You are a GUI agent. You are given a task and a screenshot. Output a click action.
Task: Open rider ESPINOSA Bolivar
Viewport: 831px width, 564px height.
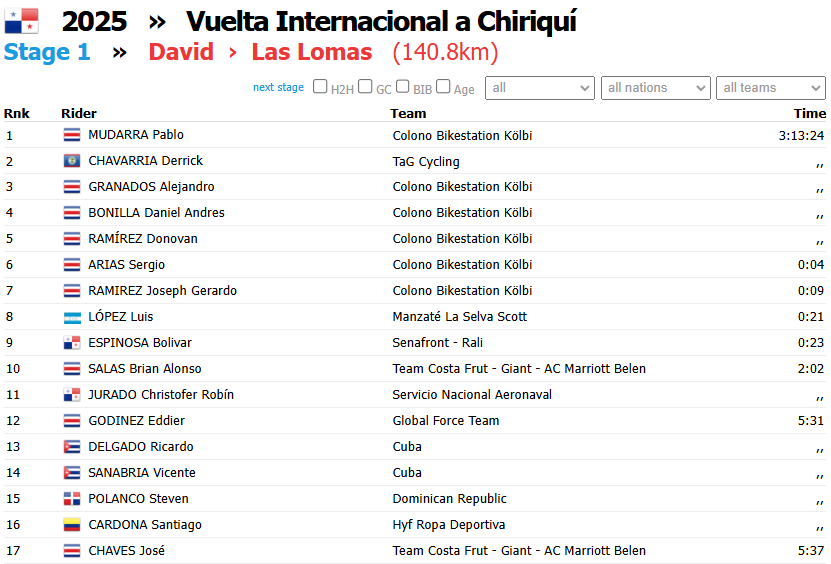pos(140,342)
